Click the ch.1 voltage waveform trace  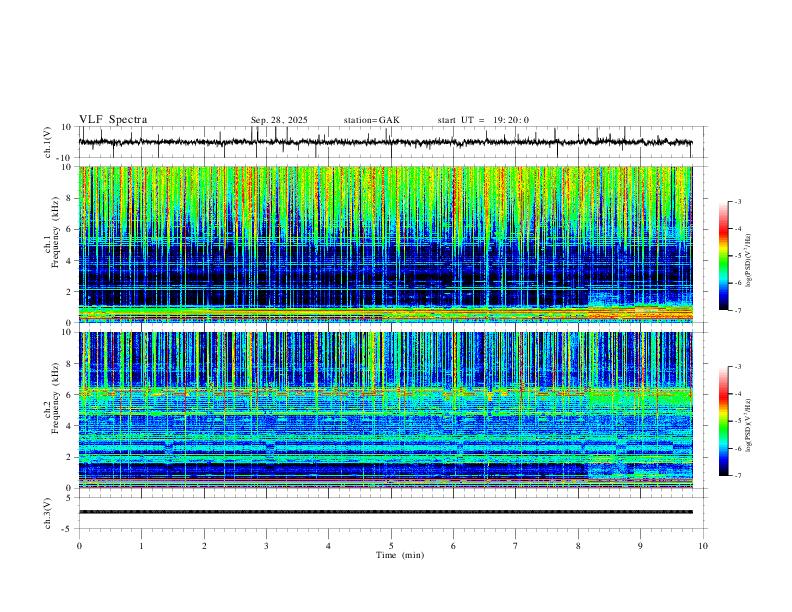[x=385, y=142]
